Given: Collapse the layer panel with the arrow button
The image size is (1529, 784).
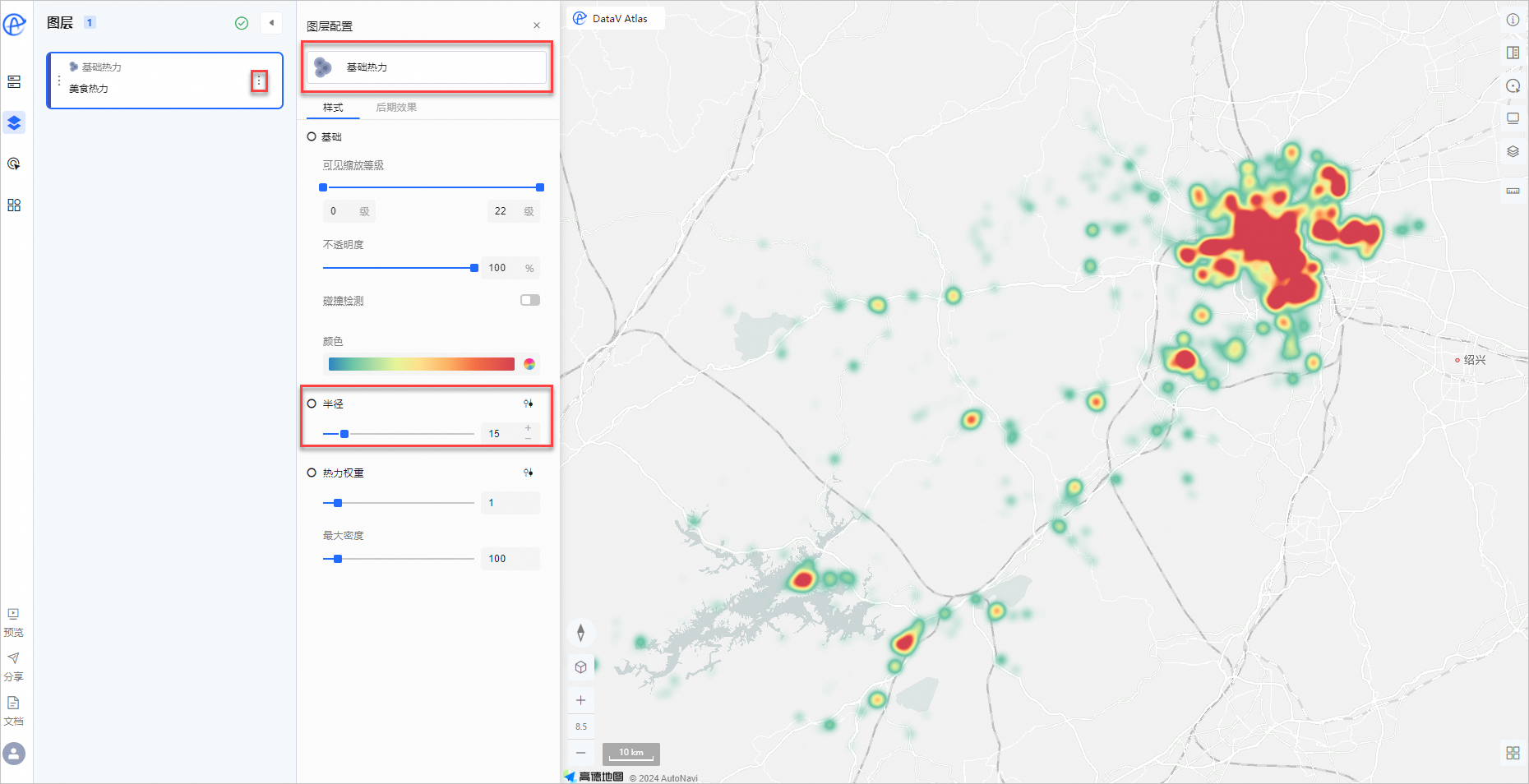Looking at the screenshot, I should point(271,23).
